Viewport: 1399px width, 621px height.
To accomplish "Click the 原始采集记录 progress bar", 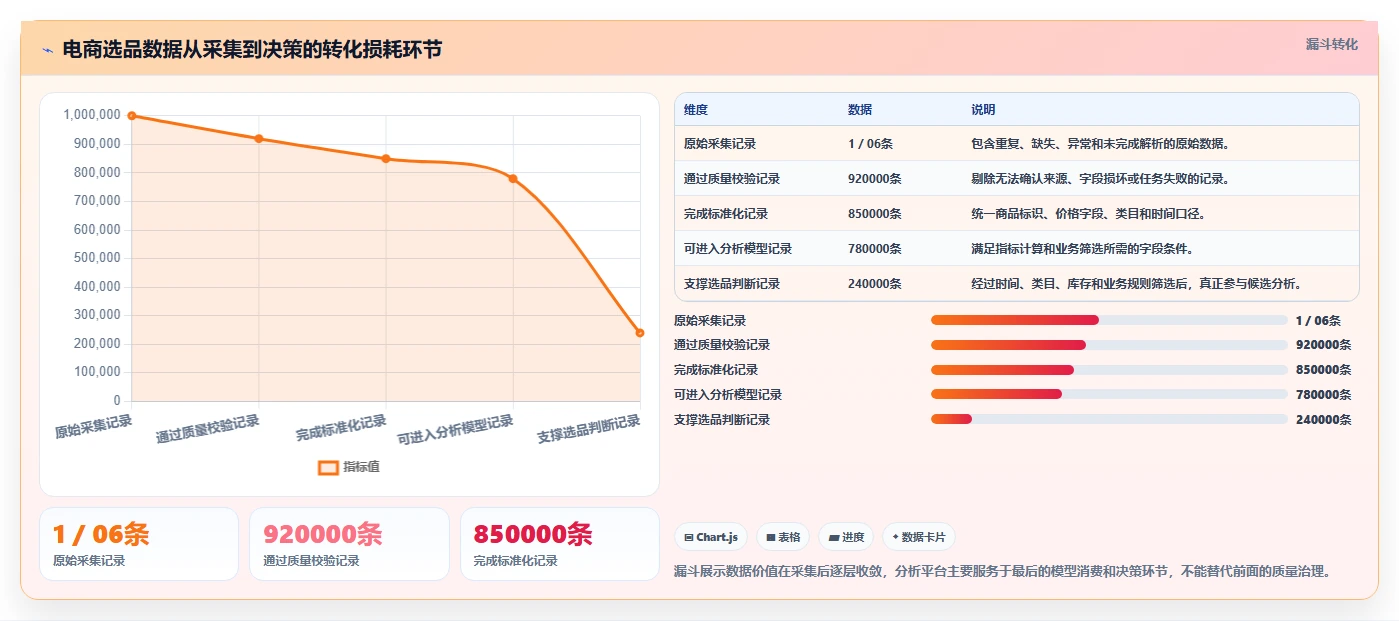I will tap(1109, 320).
